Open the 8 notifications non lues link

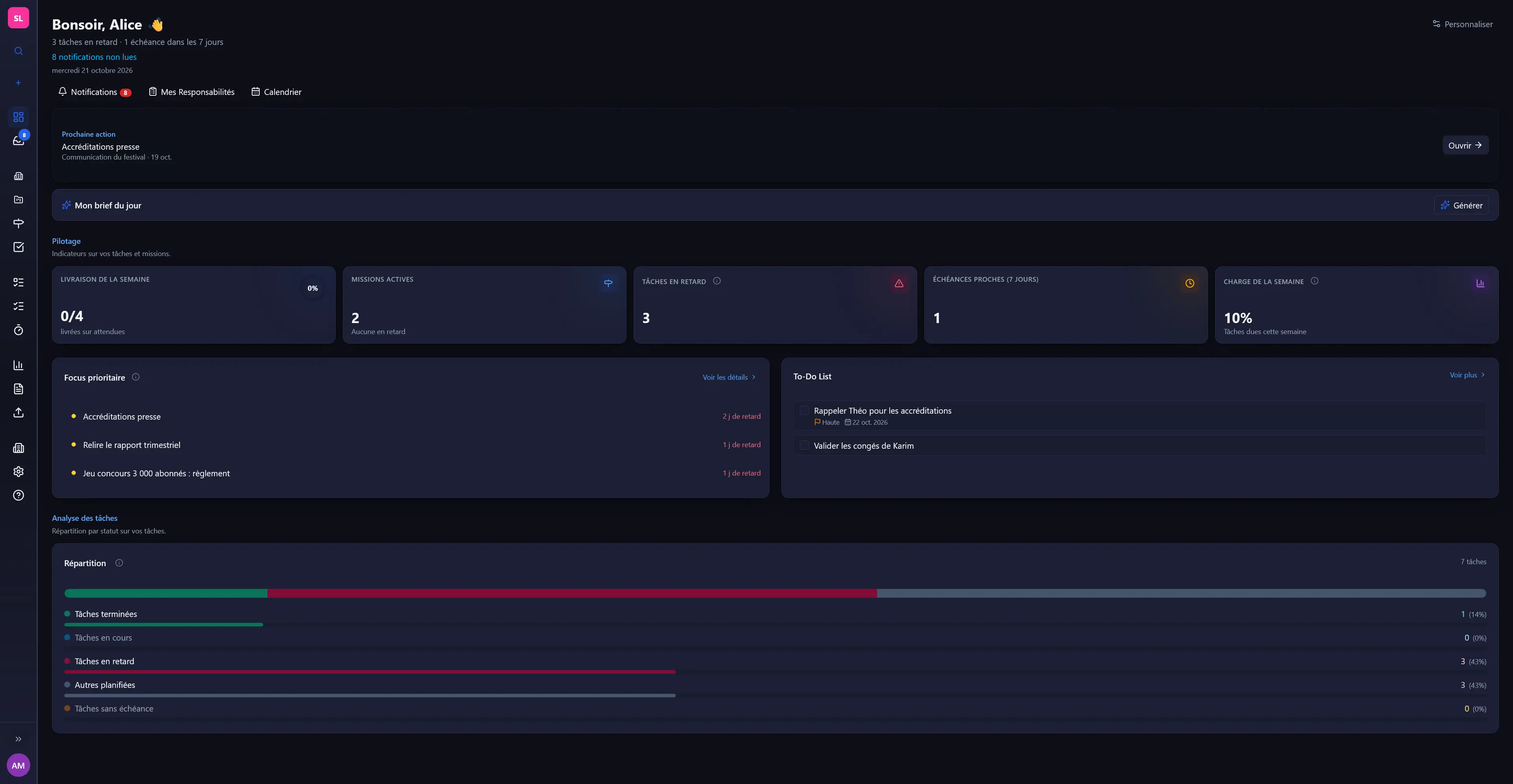[x=94, y=57]
